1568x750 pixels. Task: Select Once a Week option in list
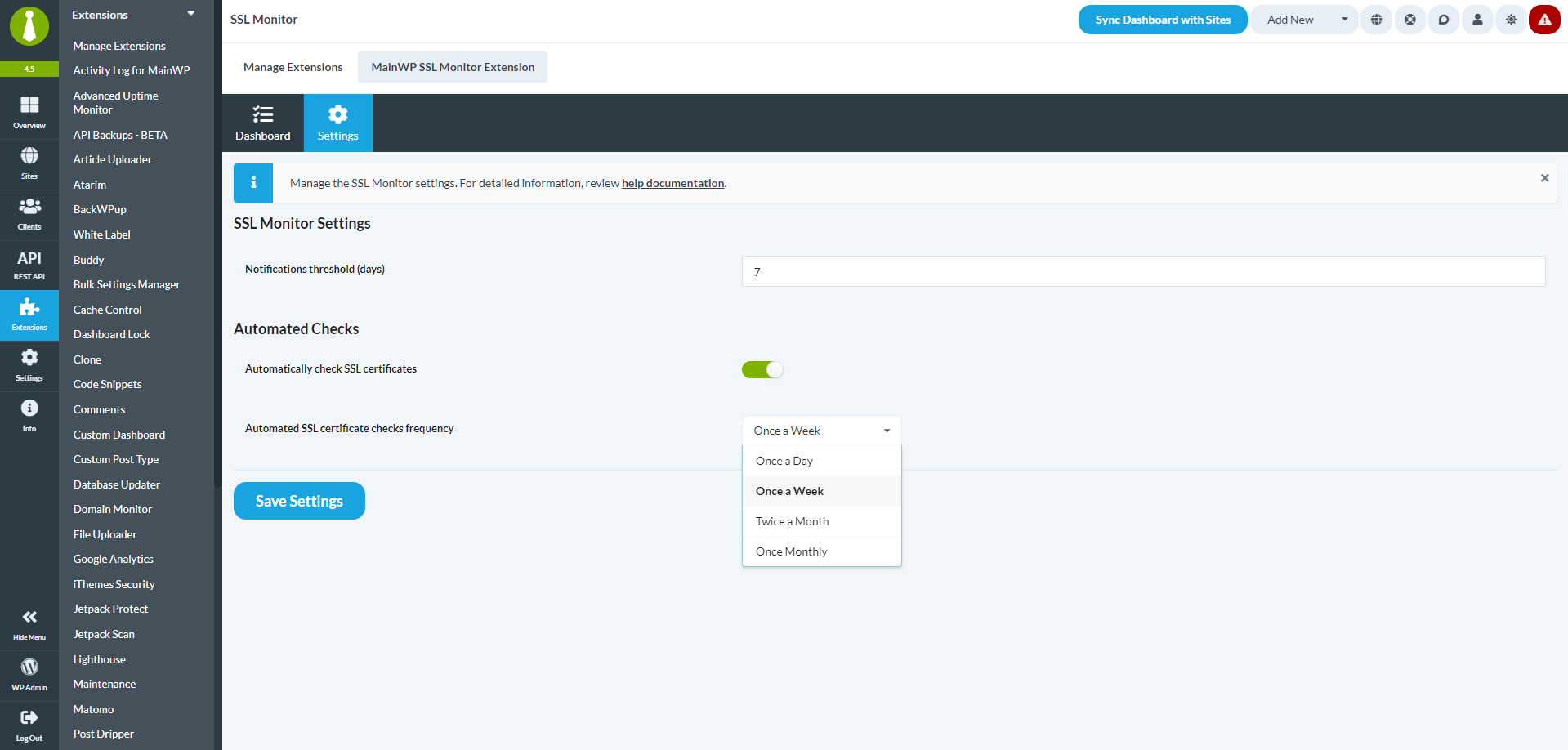tap(821, 491)
